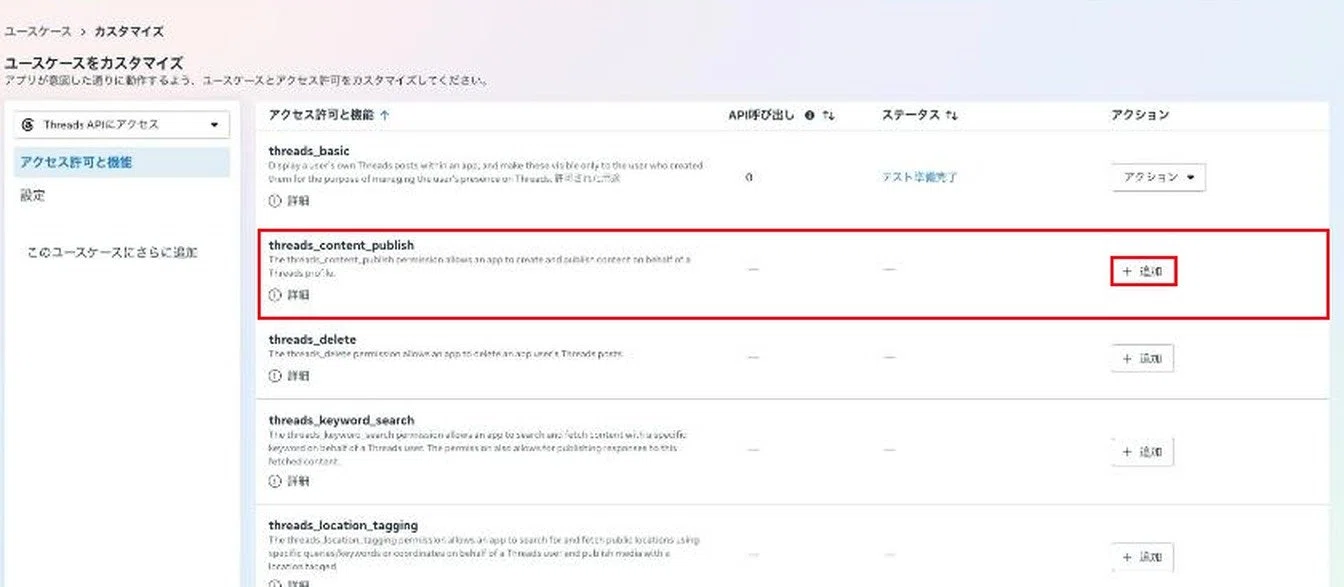Click the threads_delete permission name
1344x587 pixels.
[312, 340]
